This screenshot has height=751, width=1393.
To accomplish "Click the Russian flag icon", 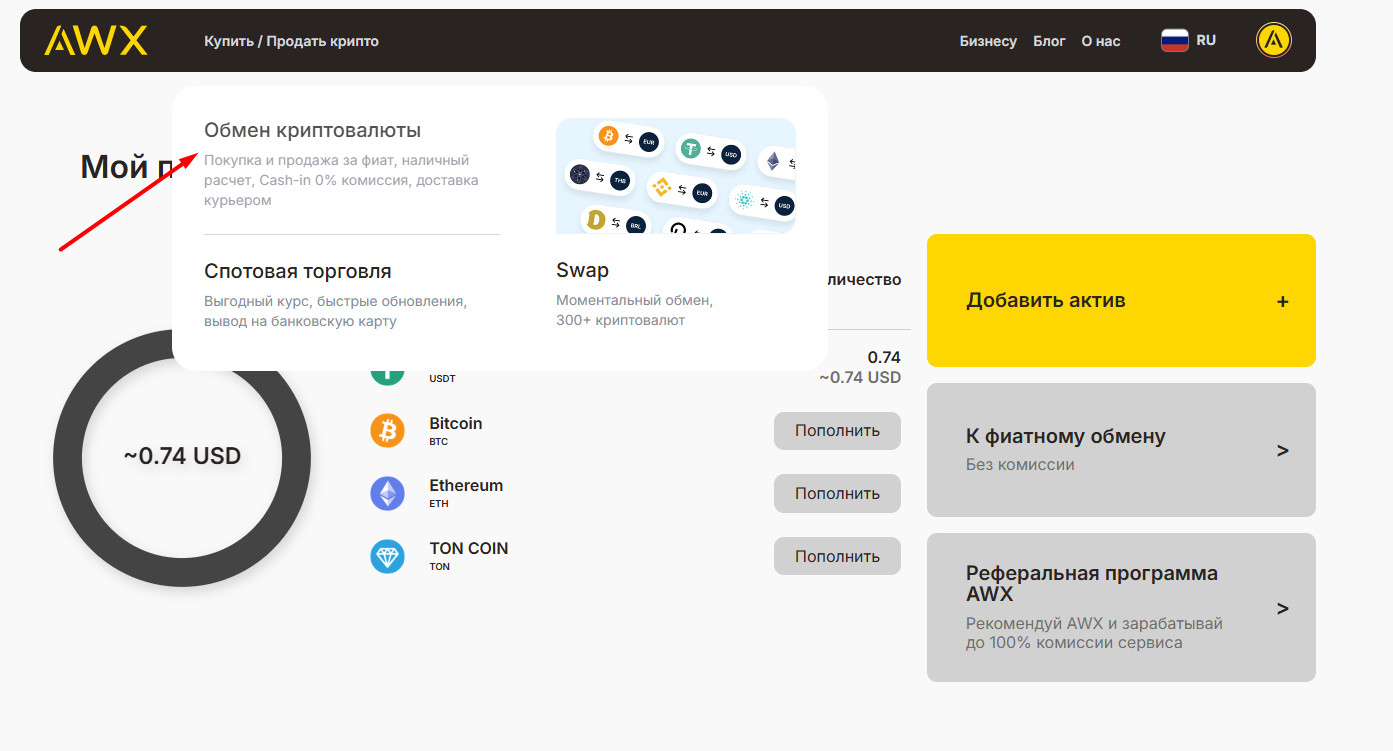I will (1174, 40).
